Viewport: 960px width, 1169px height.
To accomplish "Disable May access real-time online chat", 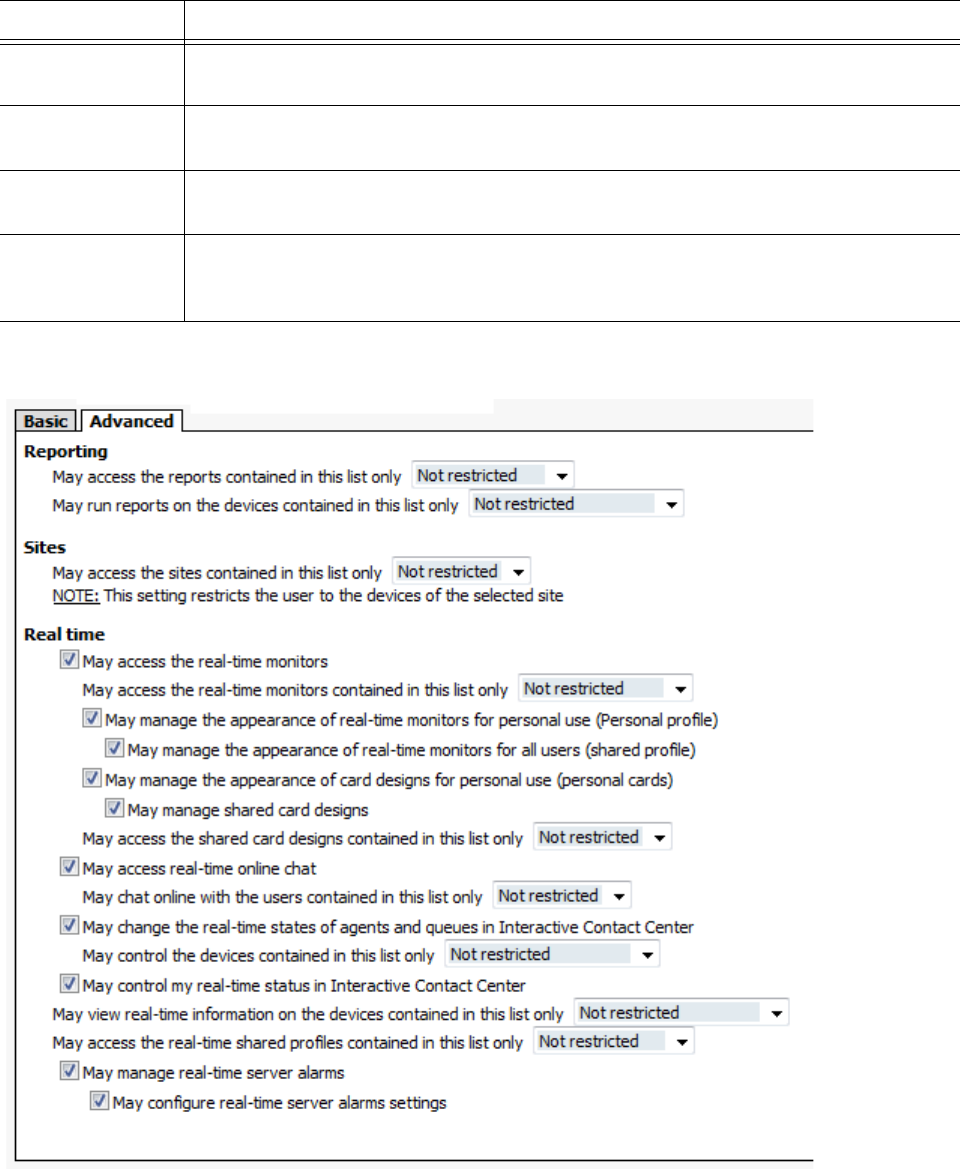I will coord(69,867).
